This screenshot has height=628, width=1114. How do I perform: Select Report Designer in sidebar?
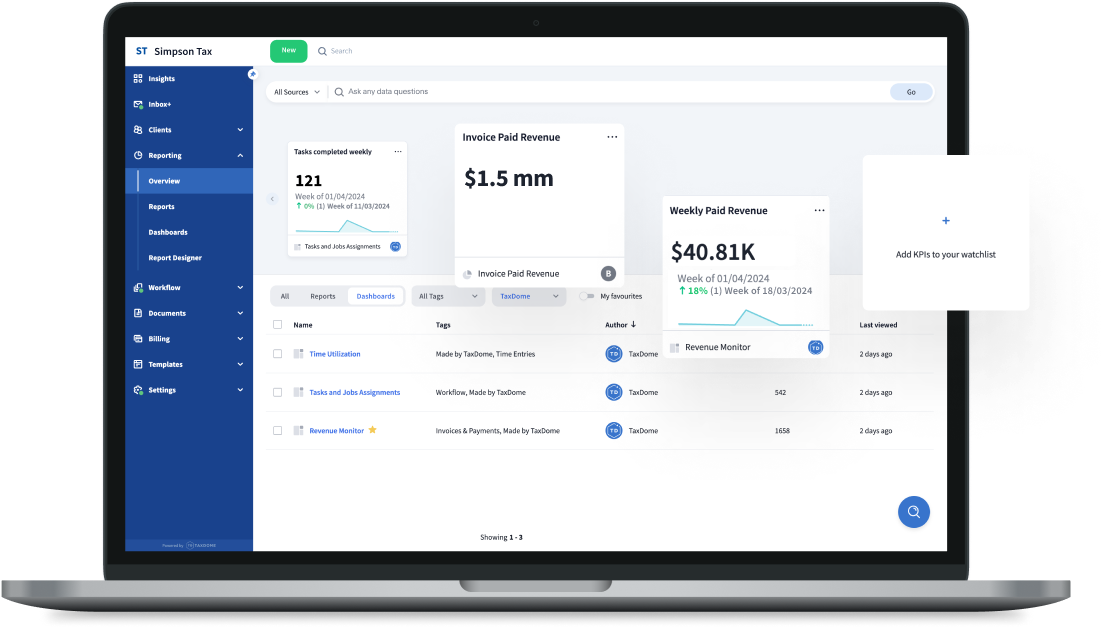[175, 258]
